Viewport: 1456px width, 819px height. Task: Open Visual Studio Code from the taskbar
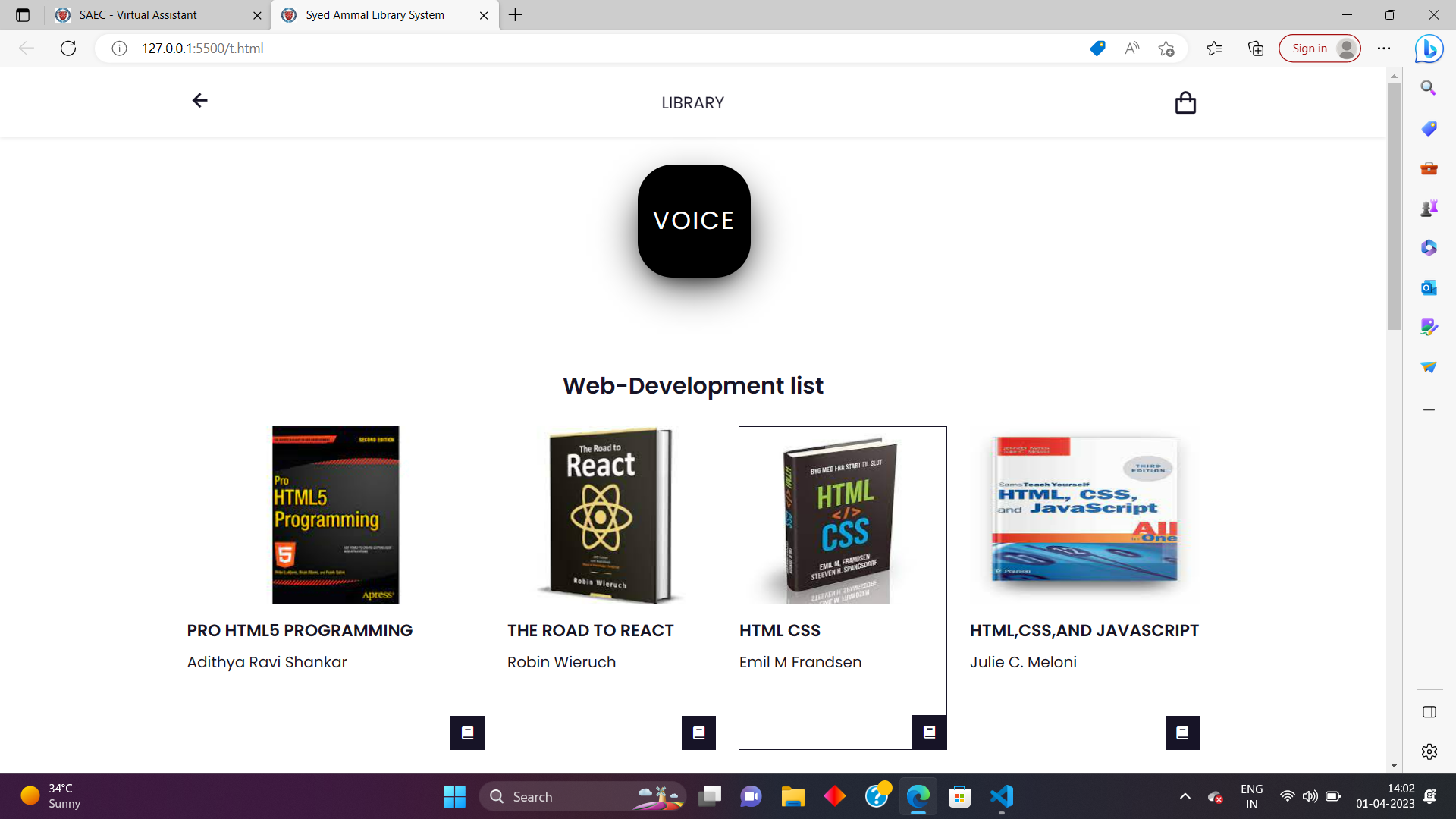1001,796
